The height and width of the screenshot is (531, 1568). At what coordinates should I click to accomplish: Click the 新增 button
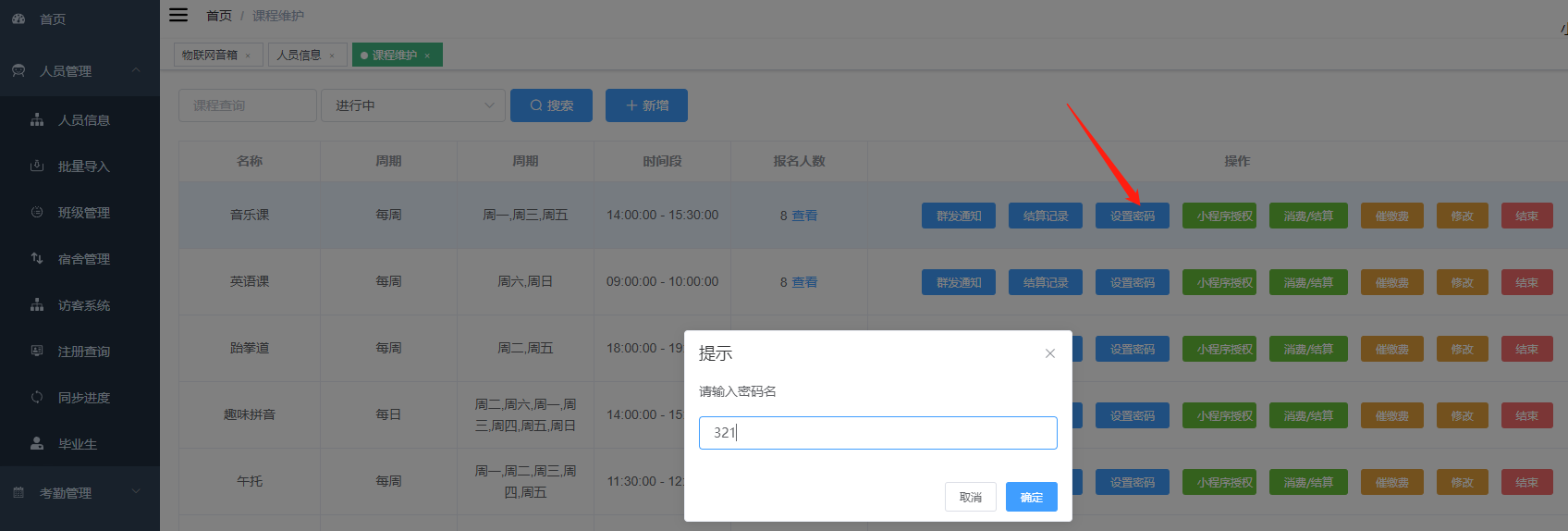pos(646,105)
